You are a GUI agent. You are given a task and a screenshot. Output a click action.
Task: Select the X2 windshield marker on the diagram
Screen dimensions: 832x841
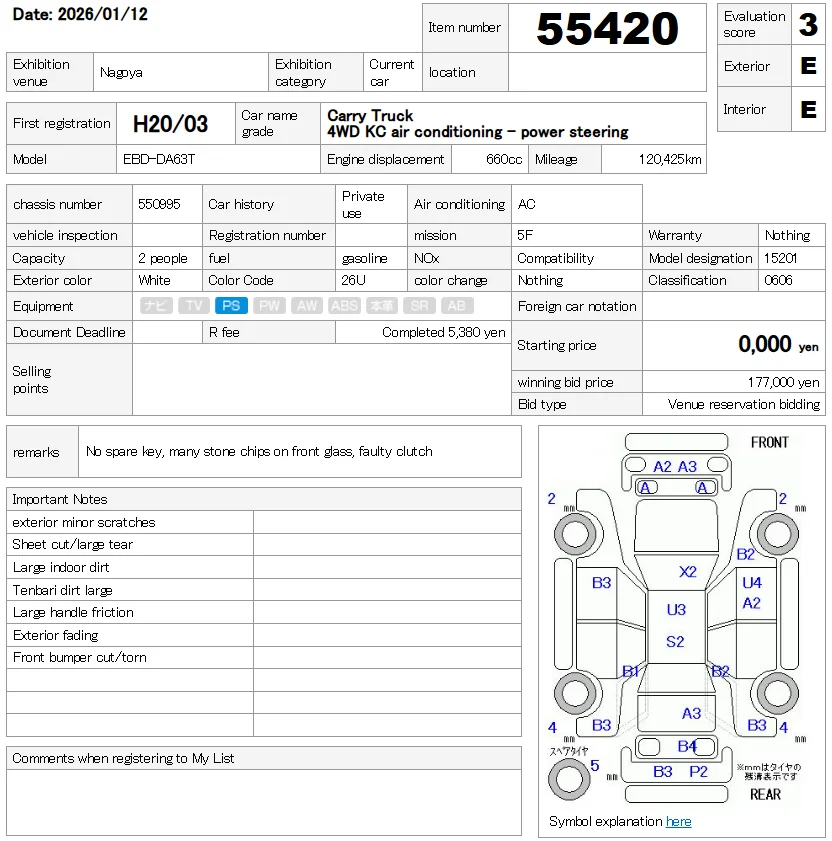click(x=686, y=571)
